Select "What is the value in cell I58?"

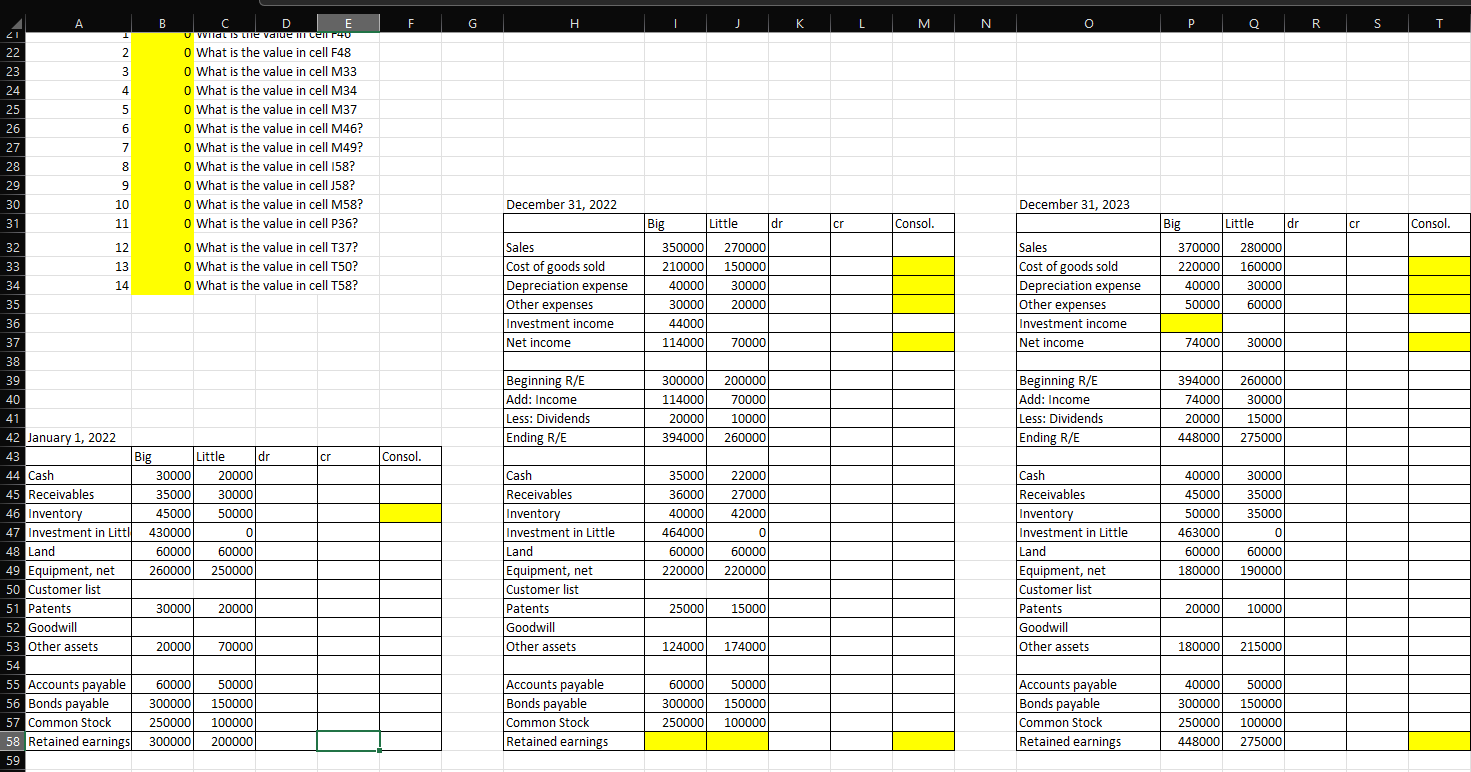[276, 166]
